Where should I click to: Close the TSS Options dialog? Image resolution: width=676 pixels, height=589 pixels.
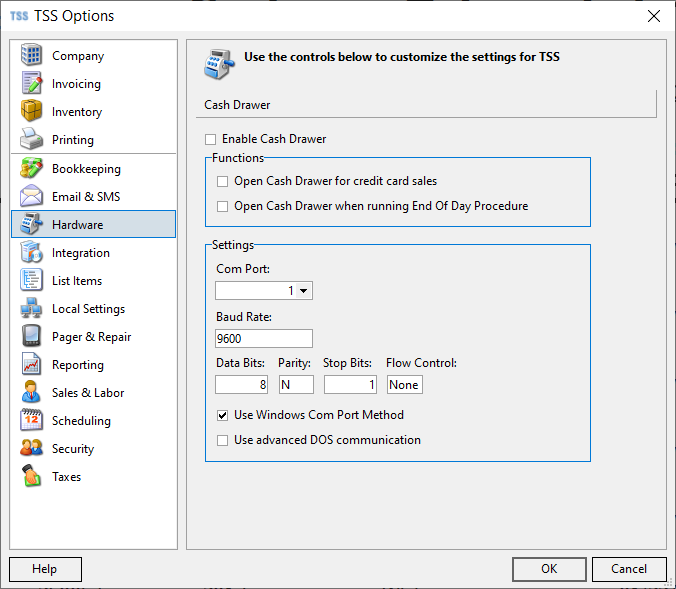[654, 16]
